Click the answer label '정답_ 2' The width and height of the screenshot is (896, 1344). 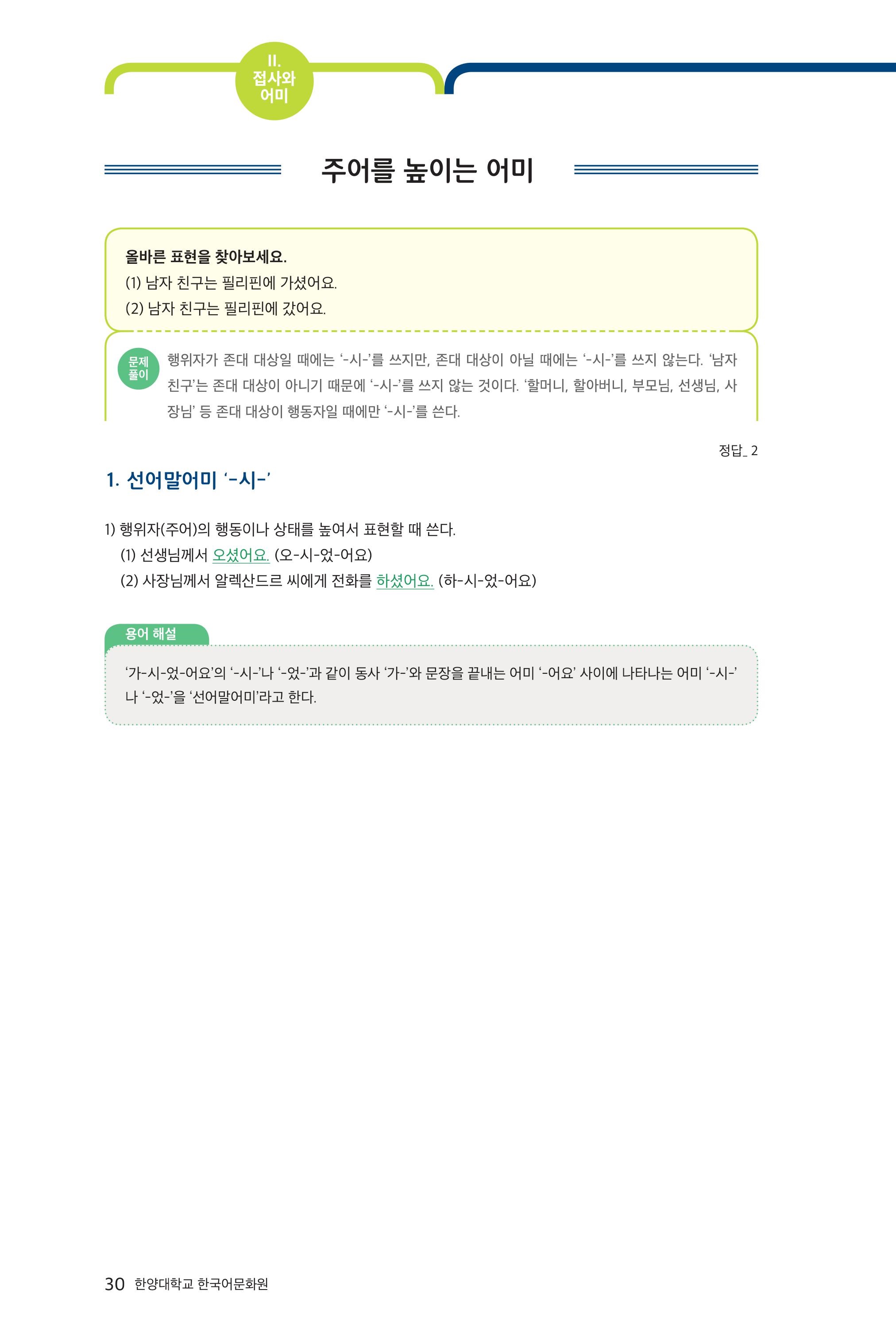738,451
